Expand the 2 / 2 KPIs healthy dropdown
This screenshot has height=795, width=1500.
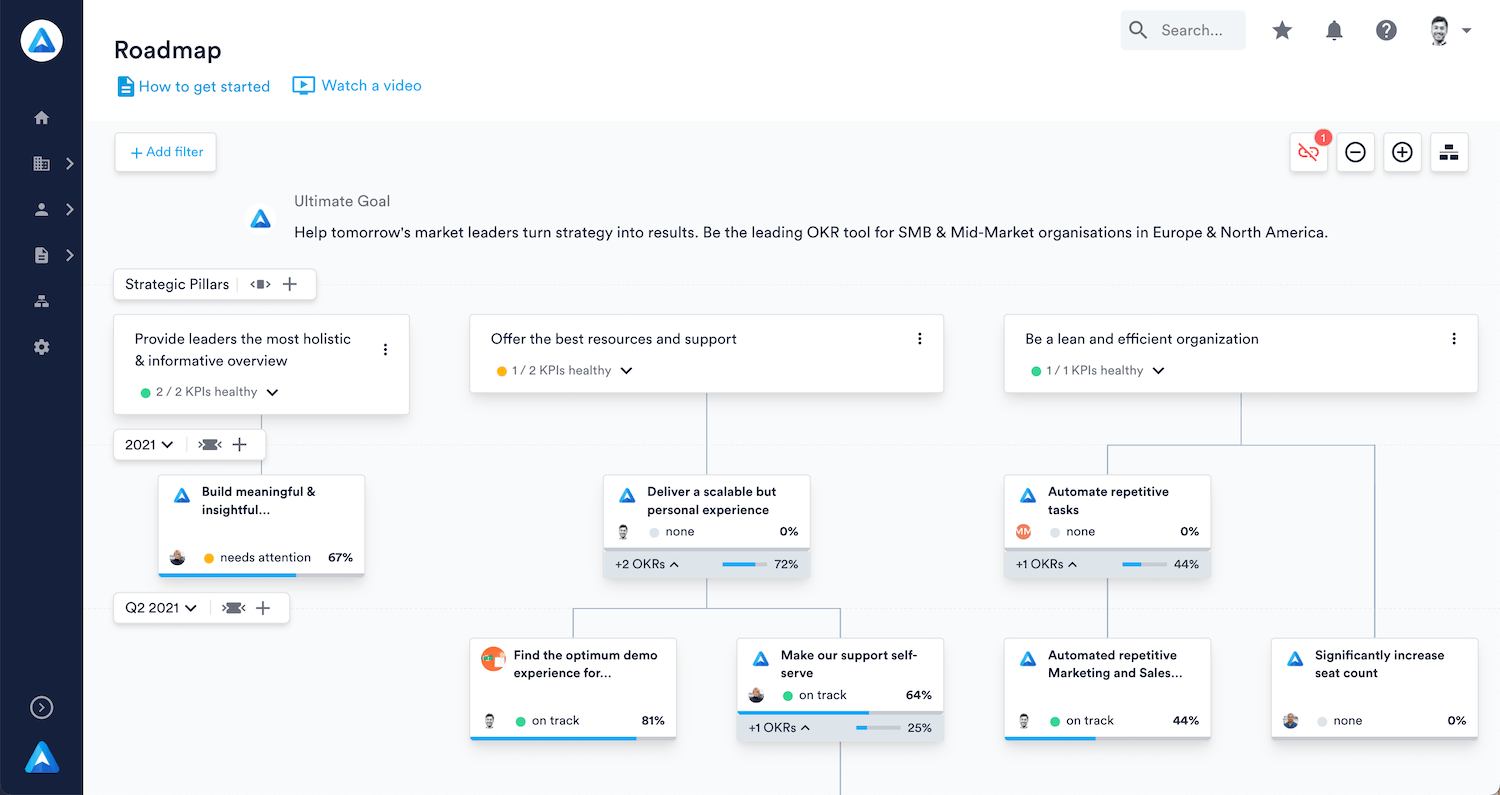tap(272, 392)
